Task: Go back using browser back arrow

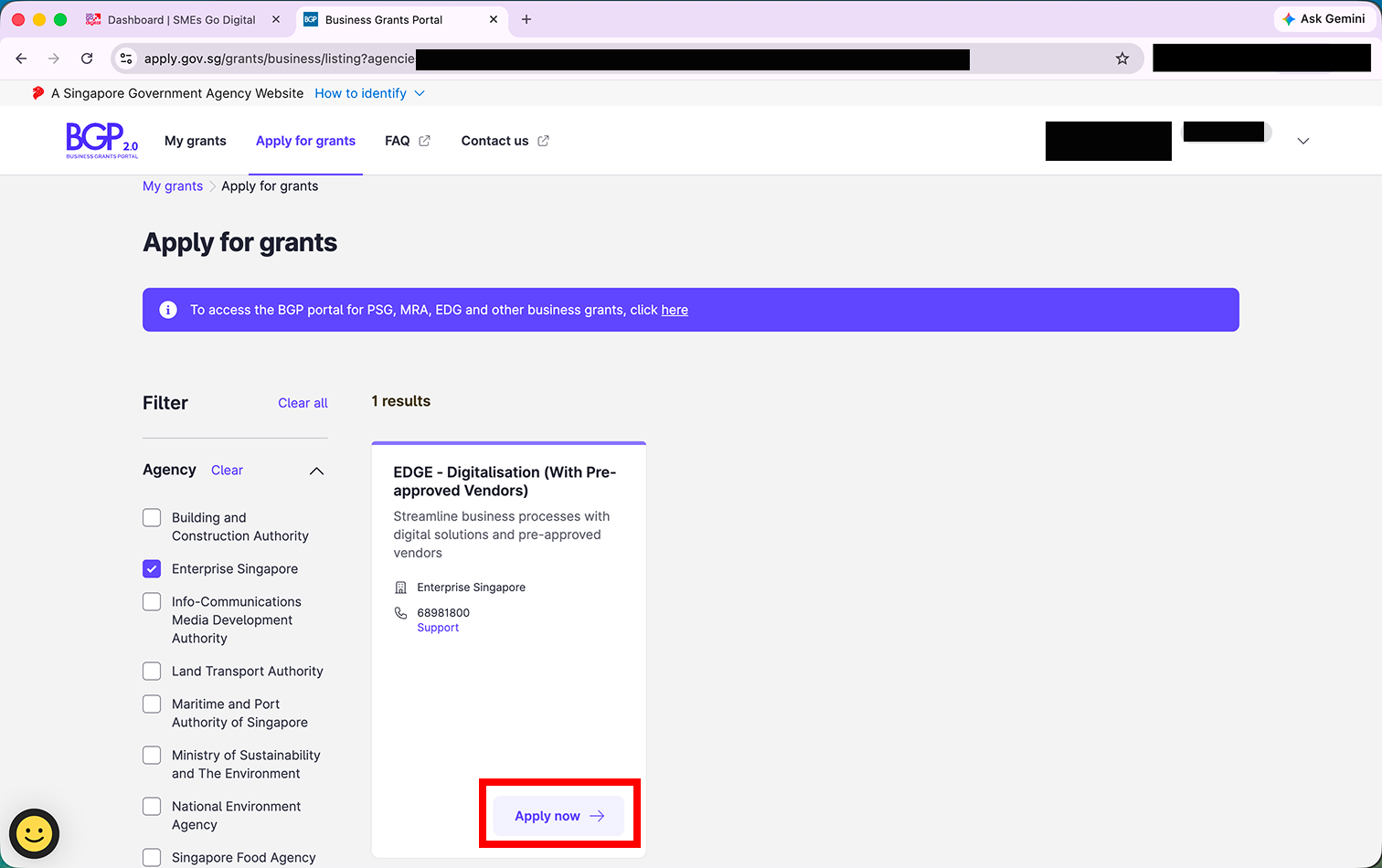Action: 21,58
